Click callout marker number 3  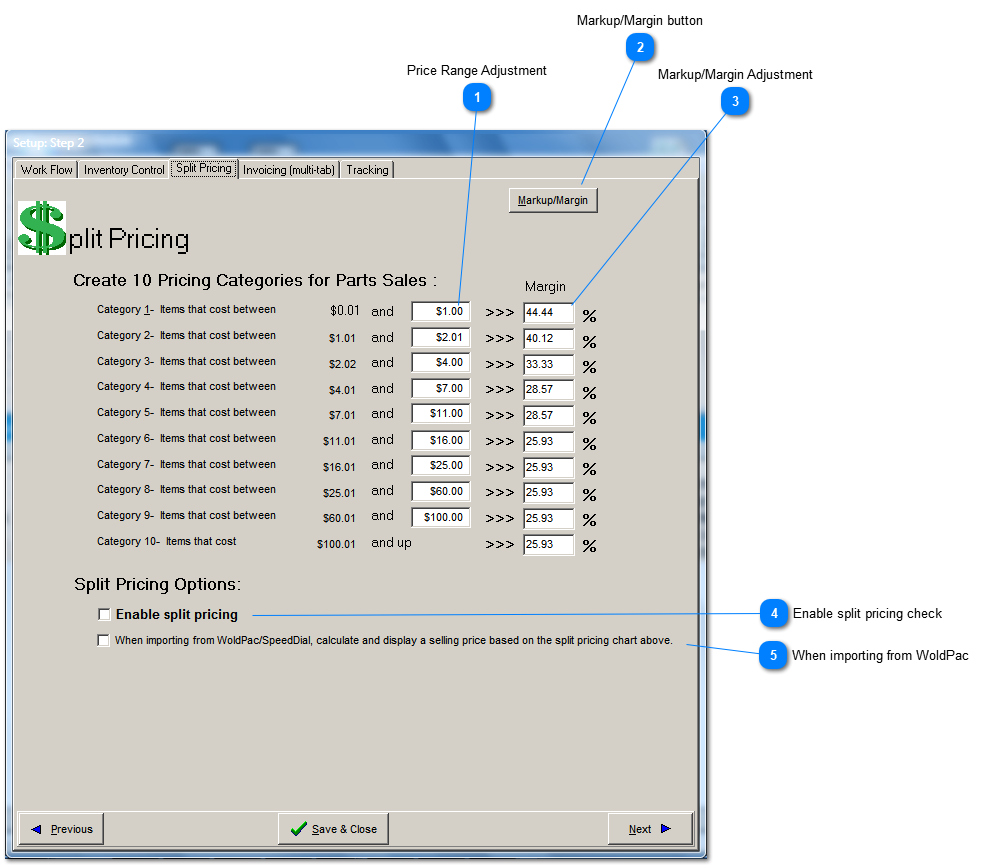[x=735, y=100]
